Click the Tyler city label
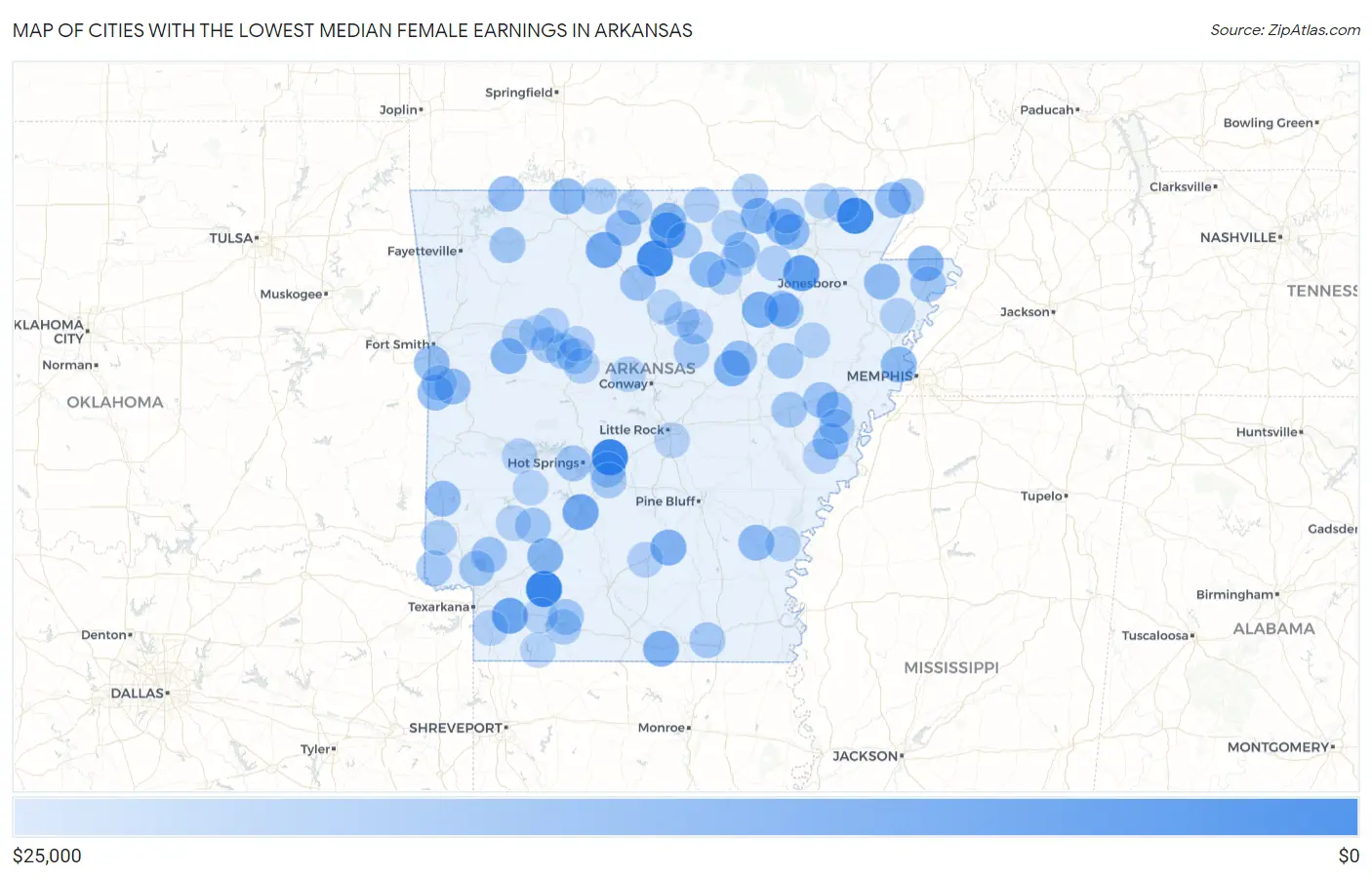The height and width of the screenshot is (877, 1372). tap(315, 750)
